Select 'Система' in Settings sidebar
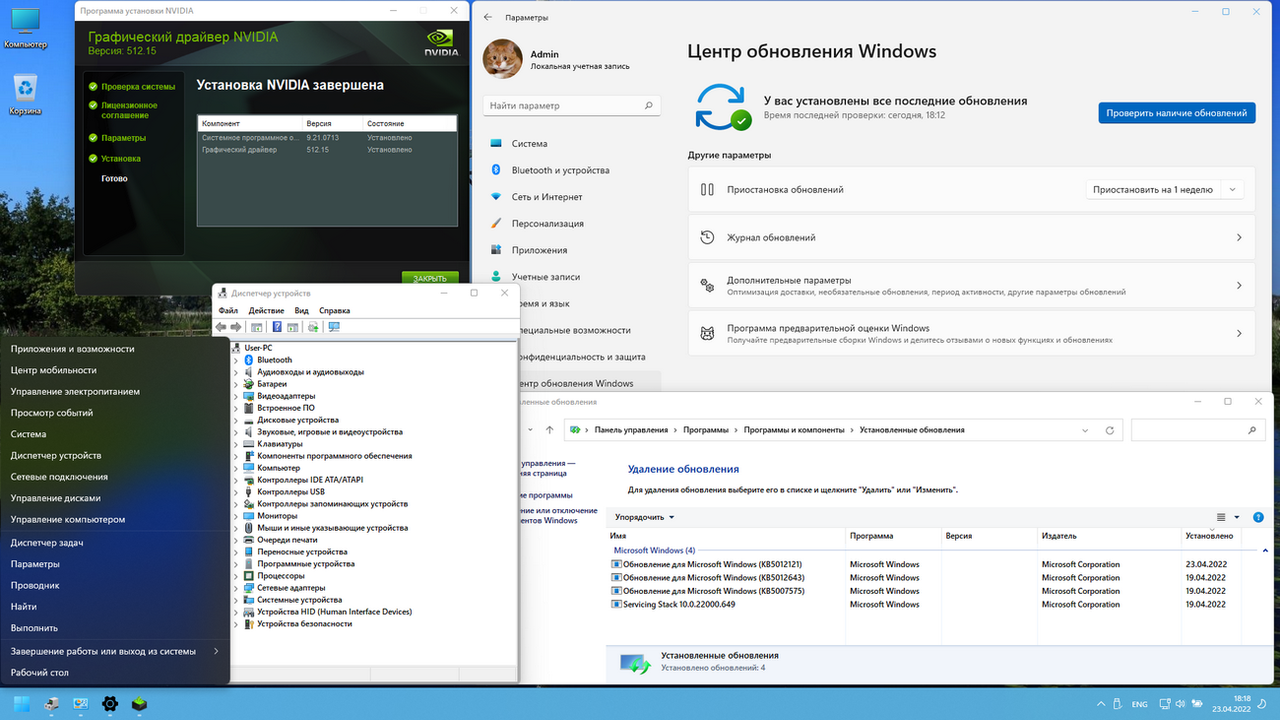 (x=530, y=143)
